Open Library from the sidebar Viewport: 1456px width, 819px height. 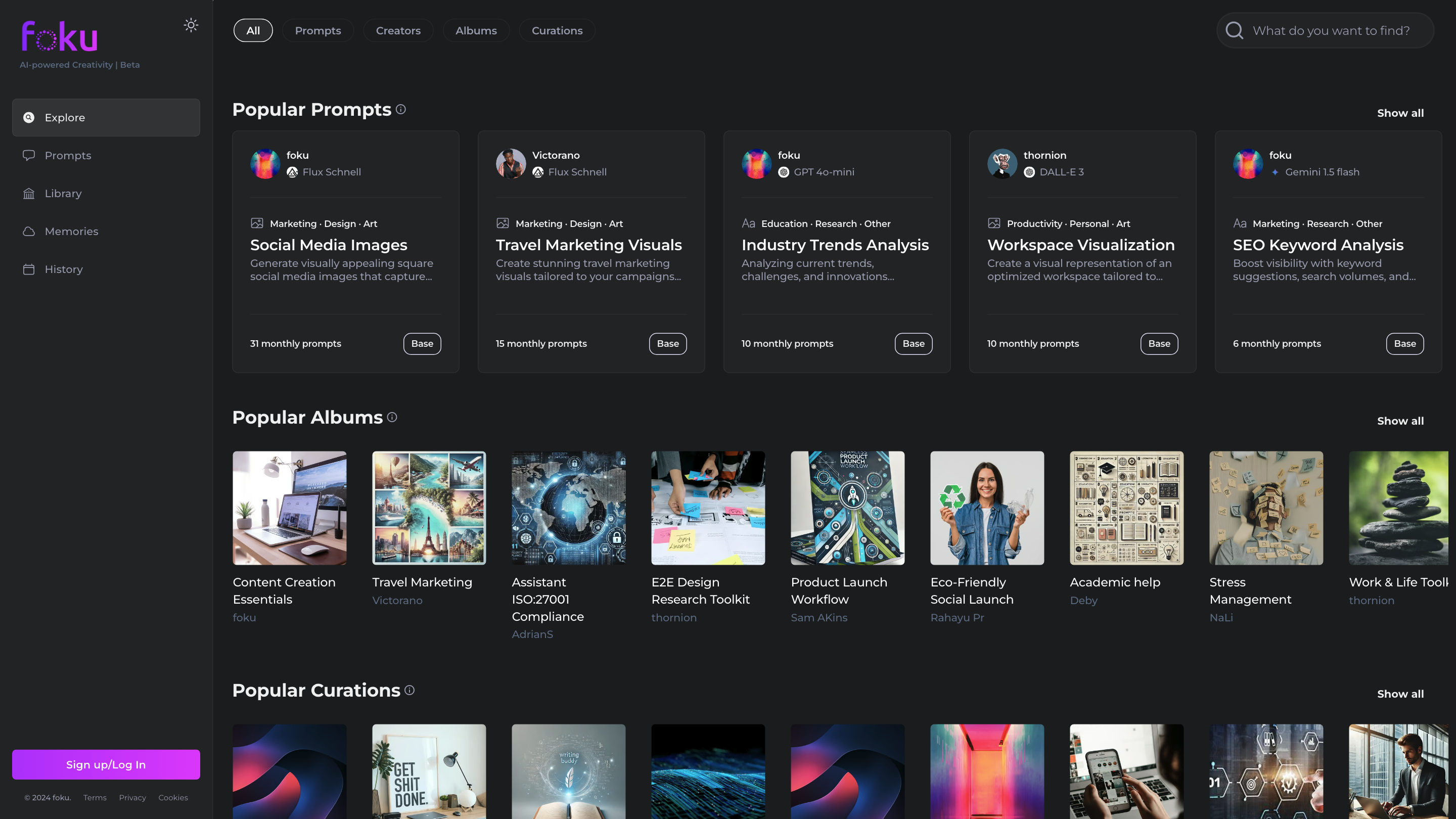click(x=63, y=193)
